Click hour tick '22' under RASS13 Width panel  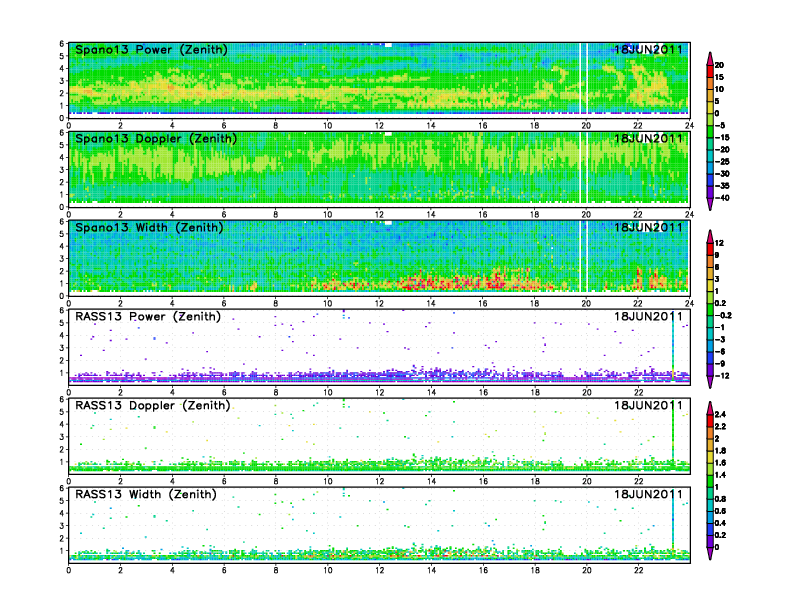638,570
